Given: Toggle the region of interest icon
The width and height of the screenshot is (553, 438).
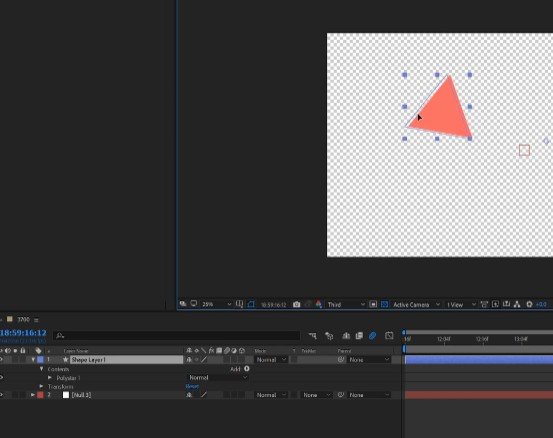Looking at the screenshot, I should pos(373,304).
